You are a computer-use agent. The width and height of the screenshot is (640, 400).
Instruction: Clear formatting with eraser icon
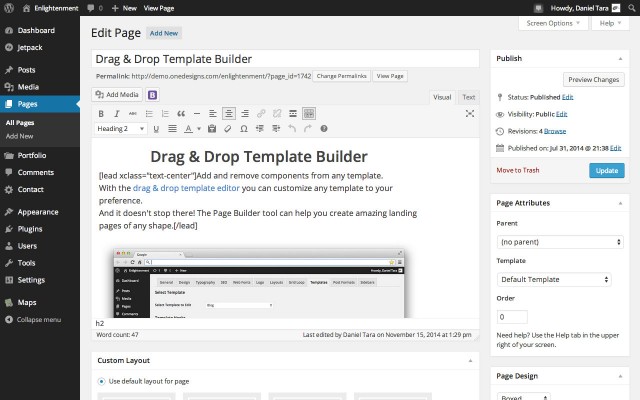(228, 129)
